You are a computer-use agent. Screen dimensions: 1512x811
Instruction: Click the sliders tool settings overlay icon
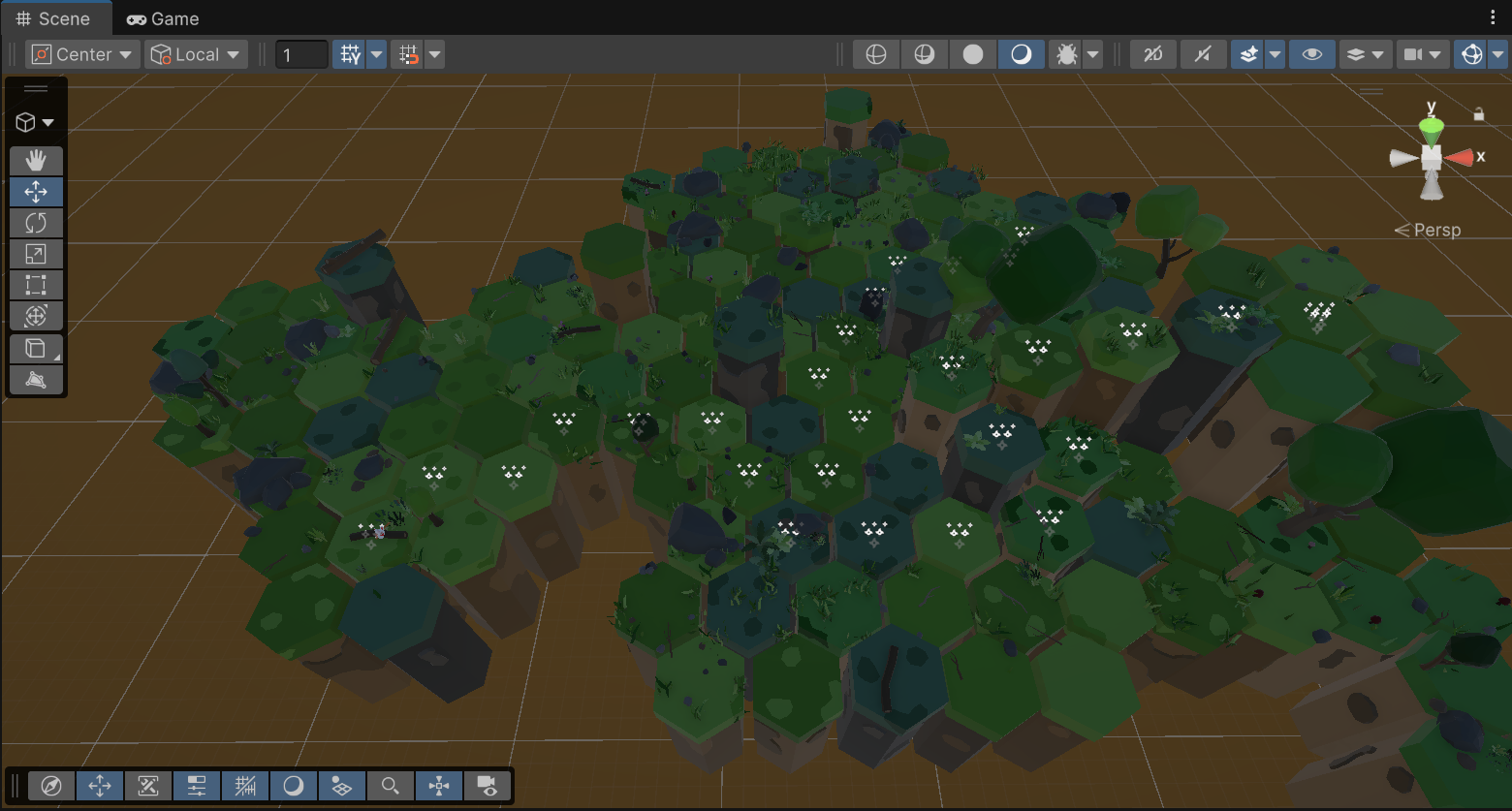pyautogui.click(x=197, y=786)
